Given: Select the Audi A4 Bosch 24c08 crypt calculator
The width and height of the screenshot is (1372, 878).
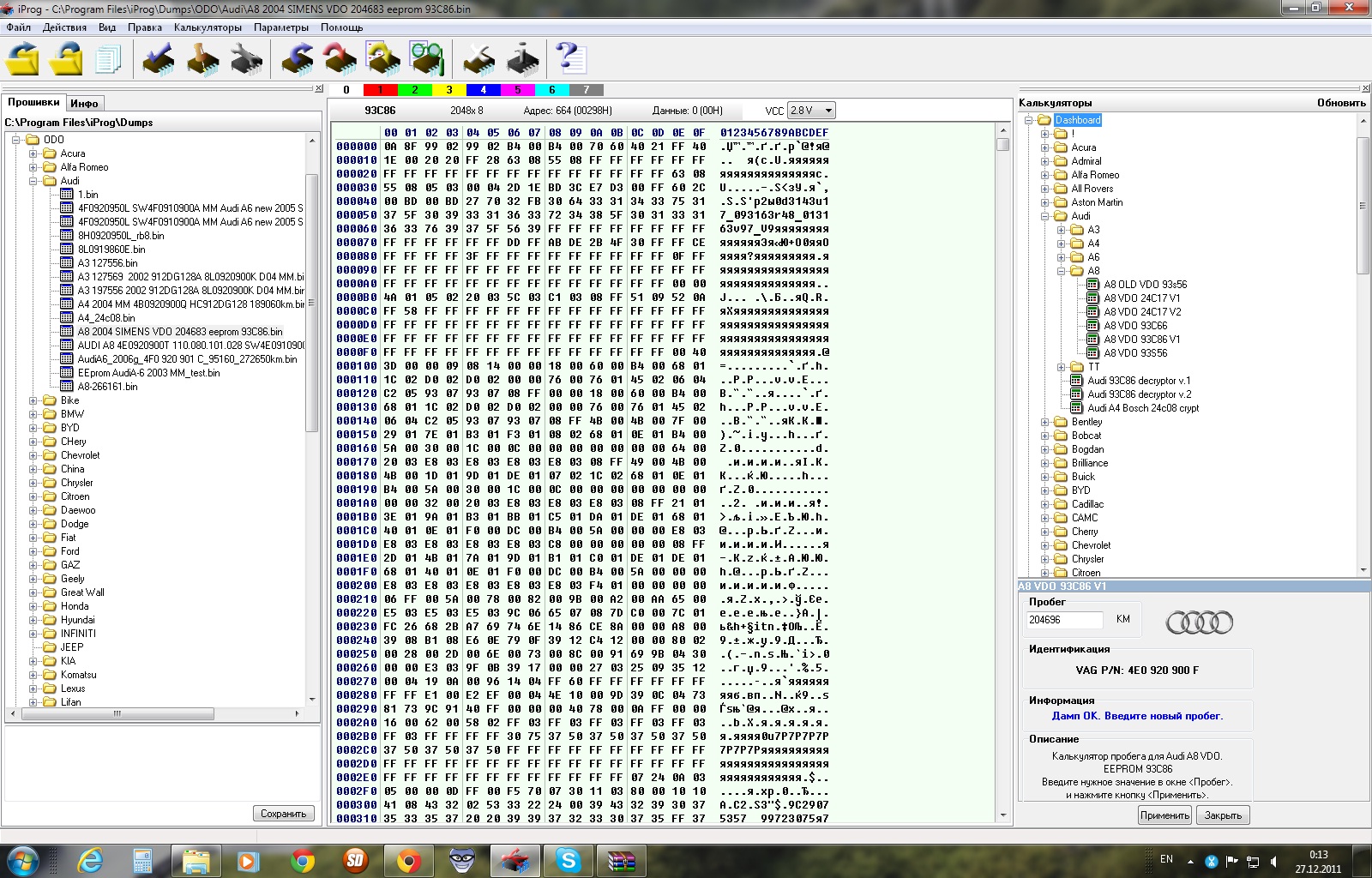Looking at the screenshot, I should (1143, 408).
